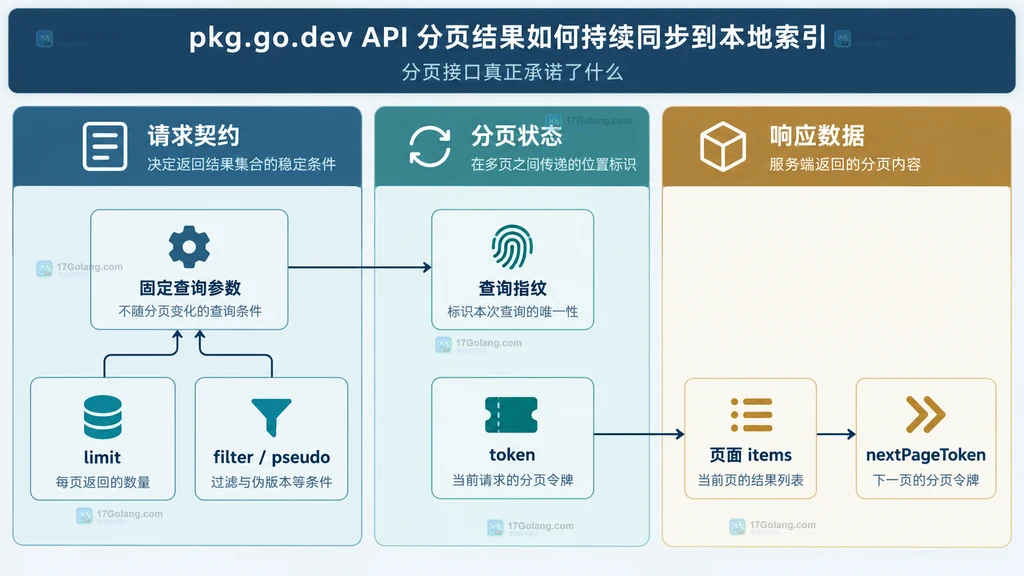Click the text 服务端返回的分页内容

(x=845, y=164)
